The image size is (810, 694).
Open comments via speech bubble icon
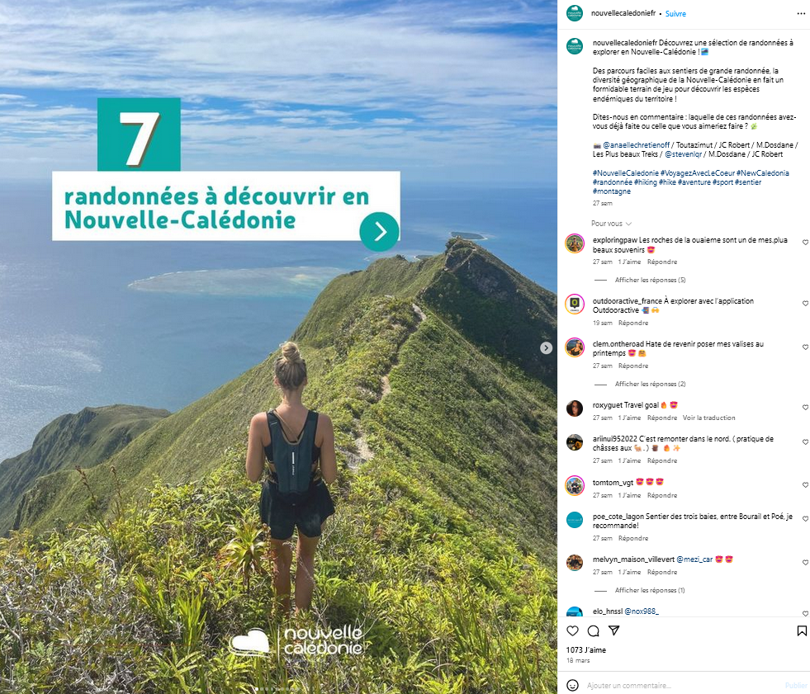[x=593, y=630]
